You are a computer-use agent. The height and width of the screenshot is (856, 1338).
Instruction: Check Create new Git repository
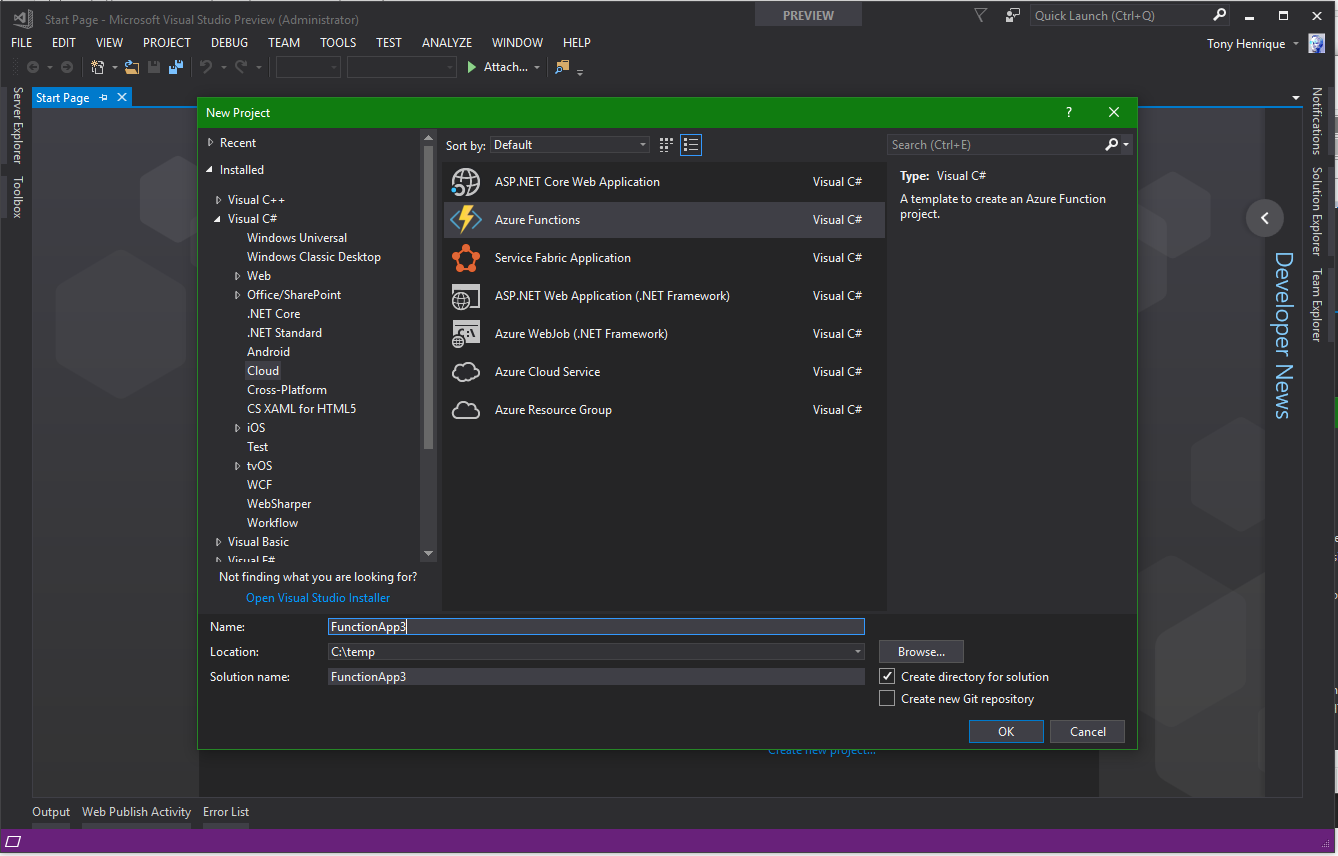click(x=887, y=699)
